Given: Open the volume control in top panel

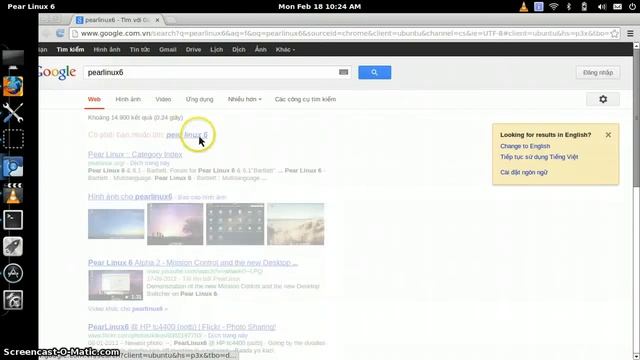Looking at the screenshot, I should point(602,7).
